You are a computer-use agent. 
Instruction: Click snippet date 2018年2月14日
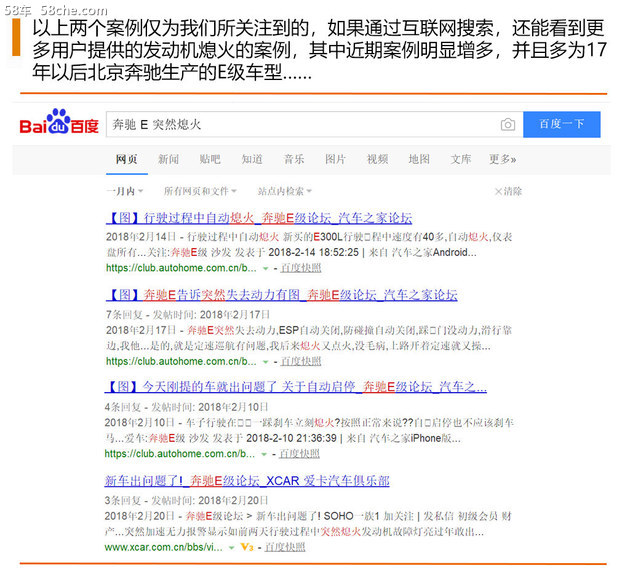click(141, 237)
